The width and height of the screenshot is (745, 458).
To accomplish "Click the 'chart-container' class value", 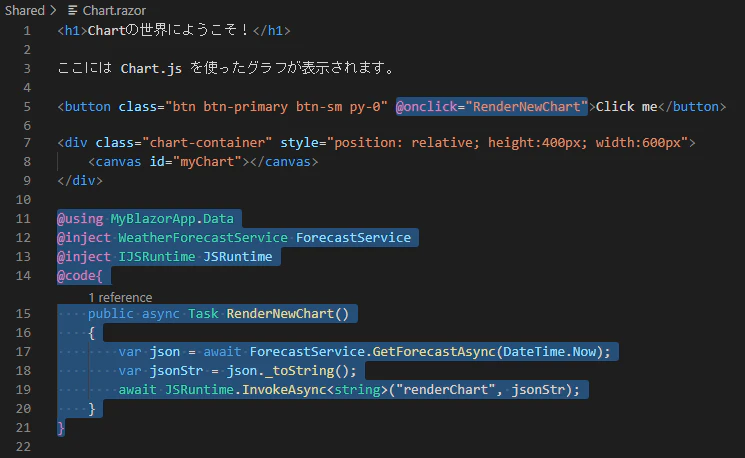I will pyautogui.click(x=207, y=143).
